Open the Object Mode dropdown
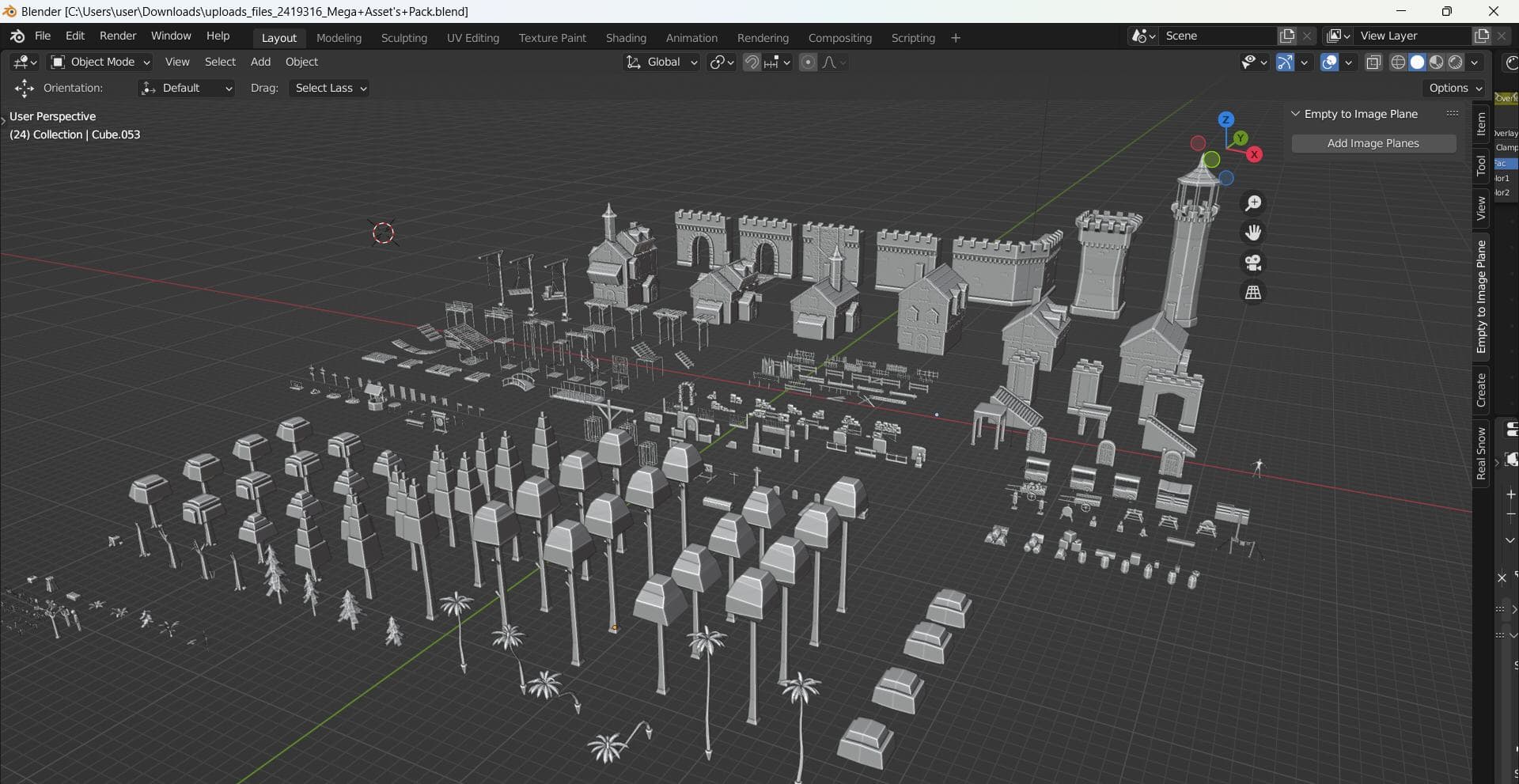1519x784 pixels. (100, 62)
